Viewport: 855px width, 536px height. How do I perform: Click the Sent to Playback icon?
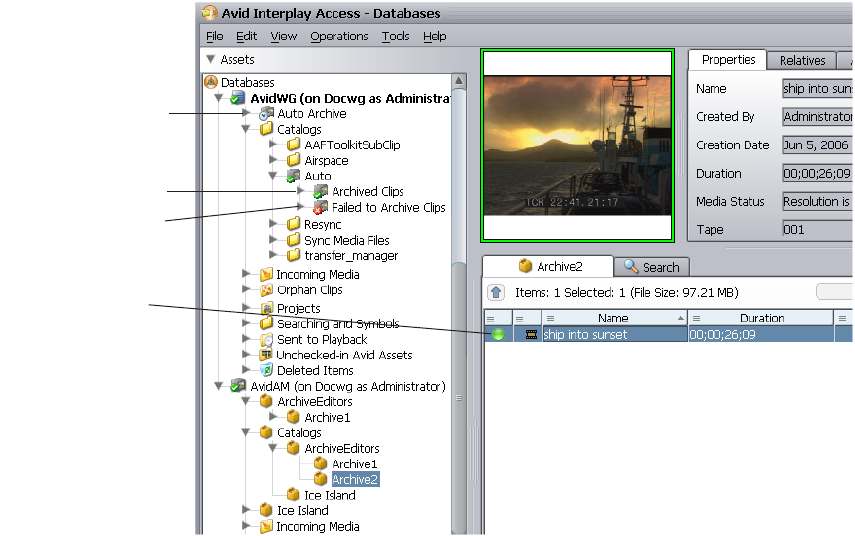(x=266, y=339)
